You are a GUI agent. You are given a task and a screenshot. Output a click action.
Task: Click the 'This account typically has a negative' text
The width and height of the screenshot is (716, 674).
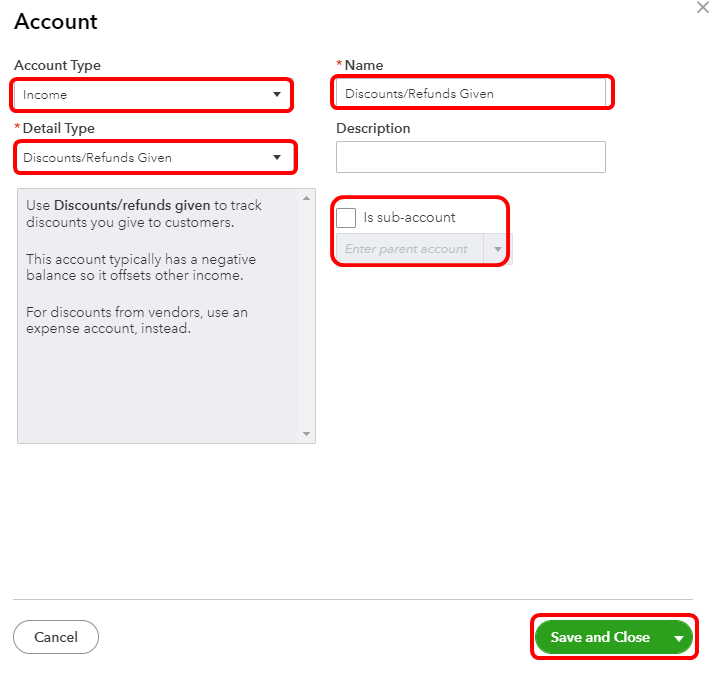tap(141, 267)
